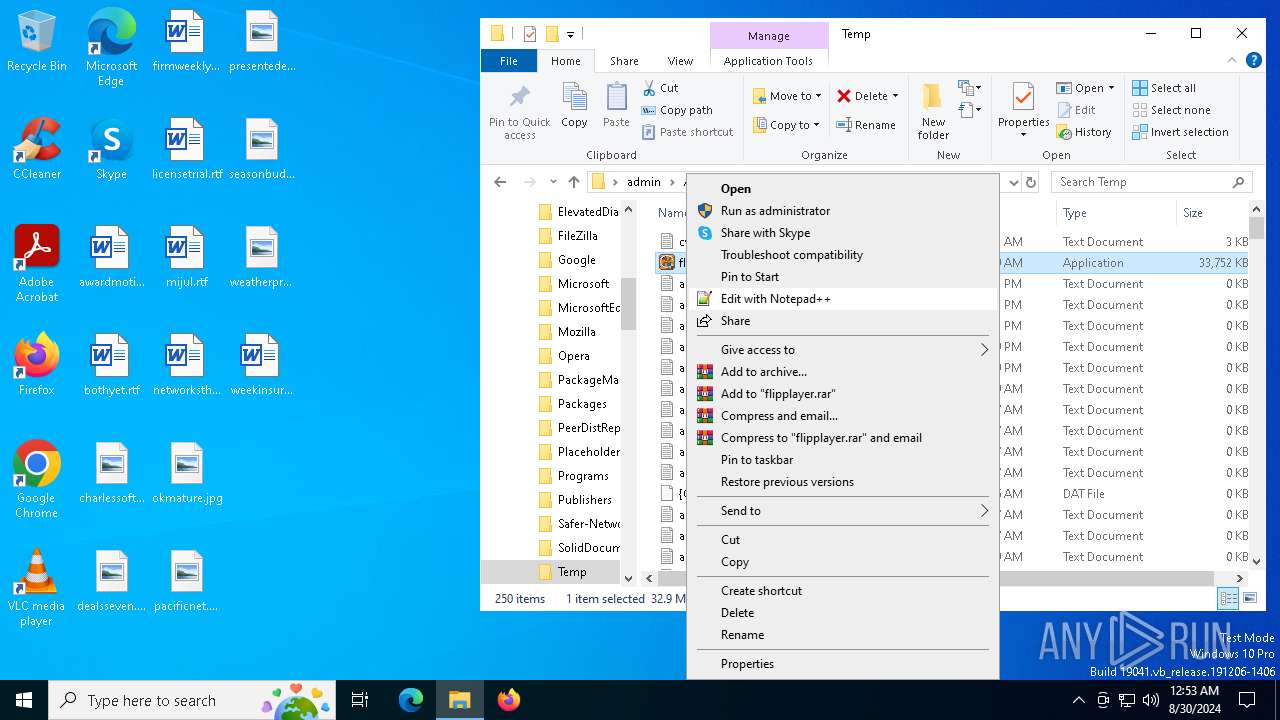Open Edge from the taskbar
This screenshot has width=1280, height=720.
coord(411,700)
